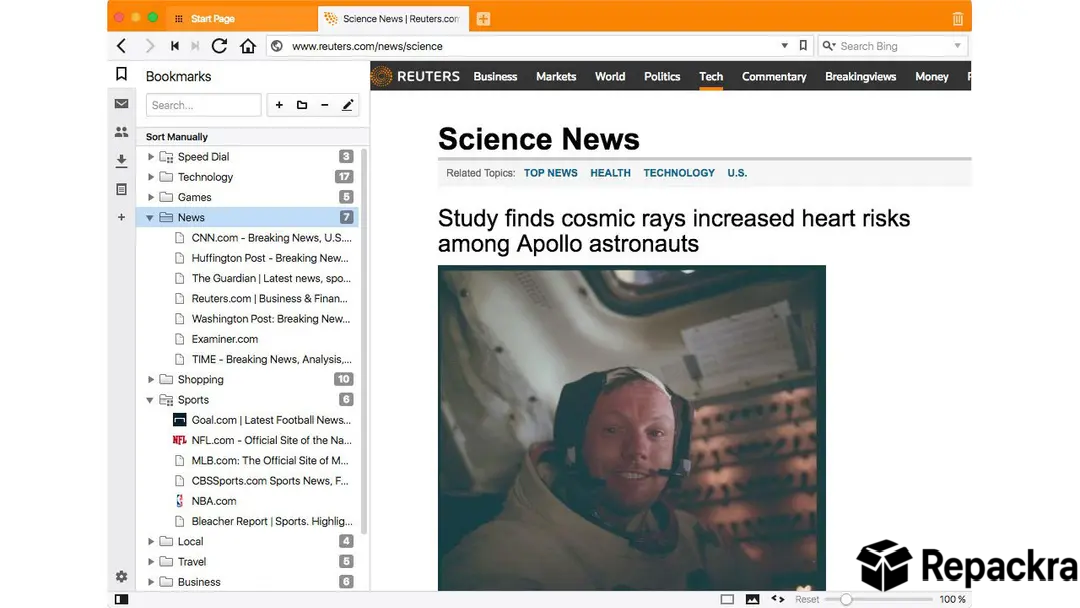Open the Mail panel

click(121, 103)
